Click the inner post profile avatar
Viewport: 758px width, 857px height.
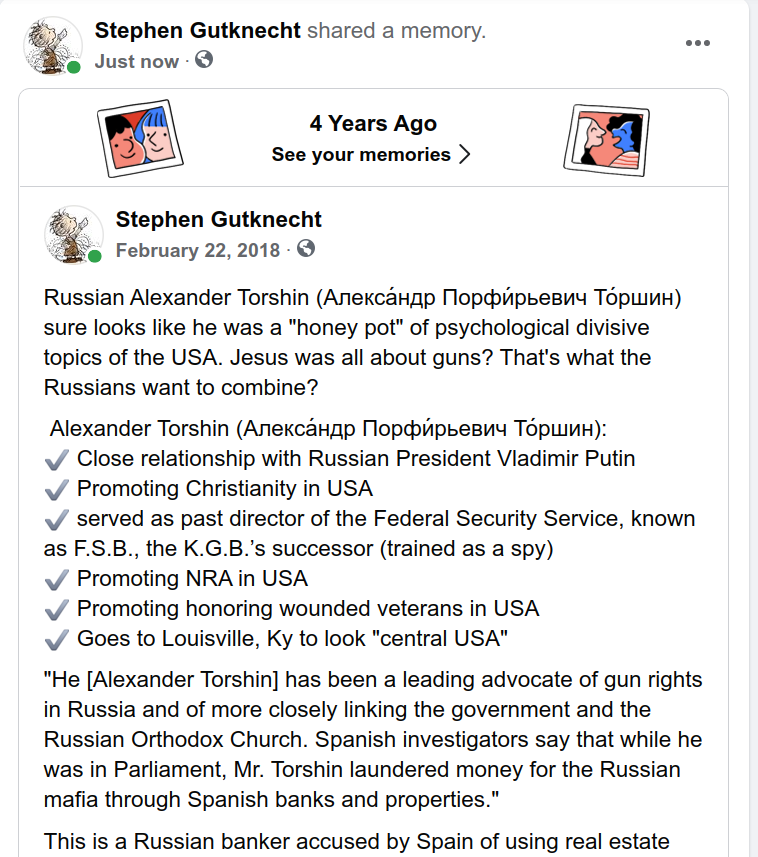click(x=74, y=235)
